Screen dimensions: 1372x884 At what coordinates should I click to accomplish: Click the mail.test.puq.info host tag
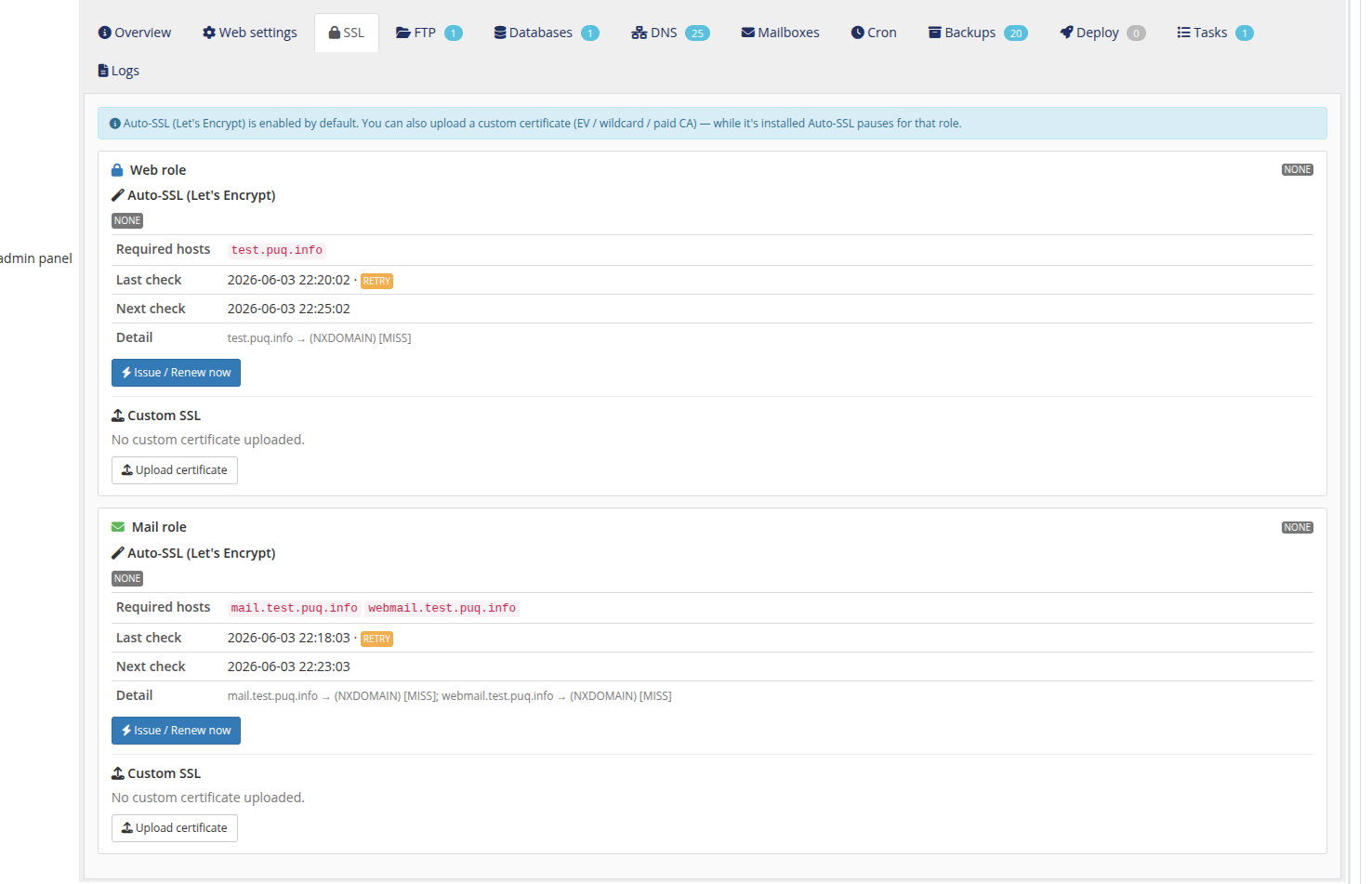pos(295,608)
